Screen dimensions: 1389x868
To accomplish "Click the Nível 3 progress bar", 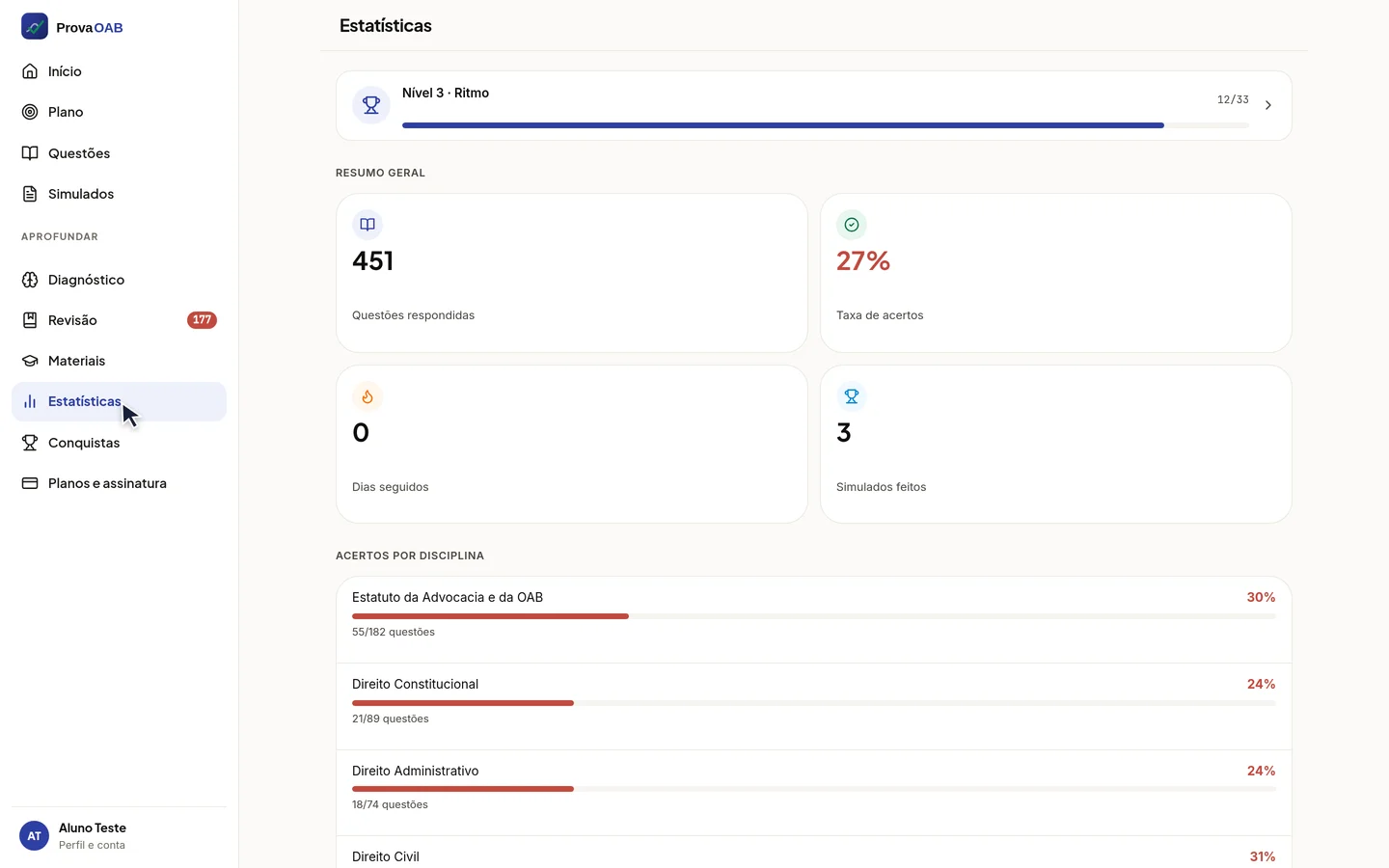I will (826, 125).
